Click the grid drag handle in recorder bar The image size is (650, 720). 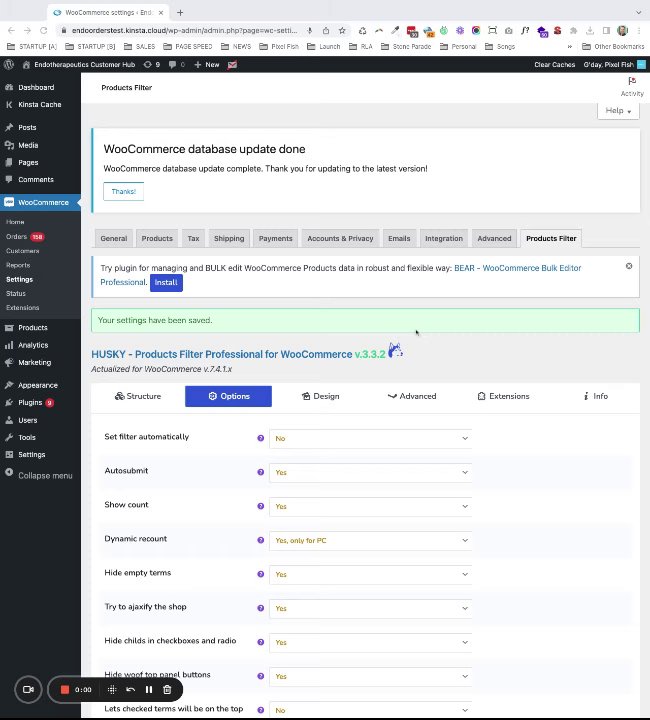pos(112,689)
